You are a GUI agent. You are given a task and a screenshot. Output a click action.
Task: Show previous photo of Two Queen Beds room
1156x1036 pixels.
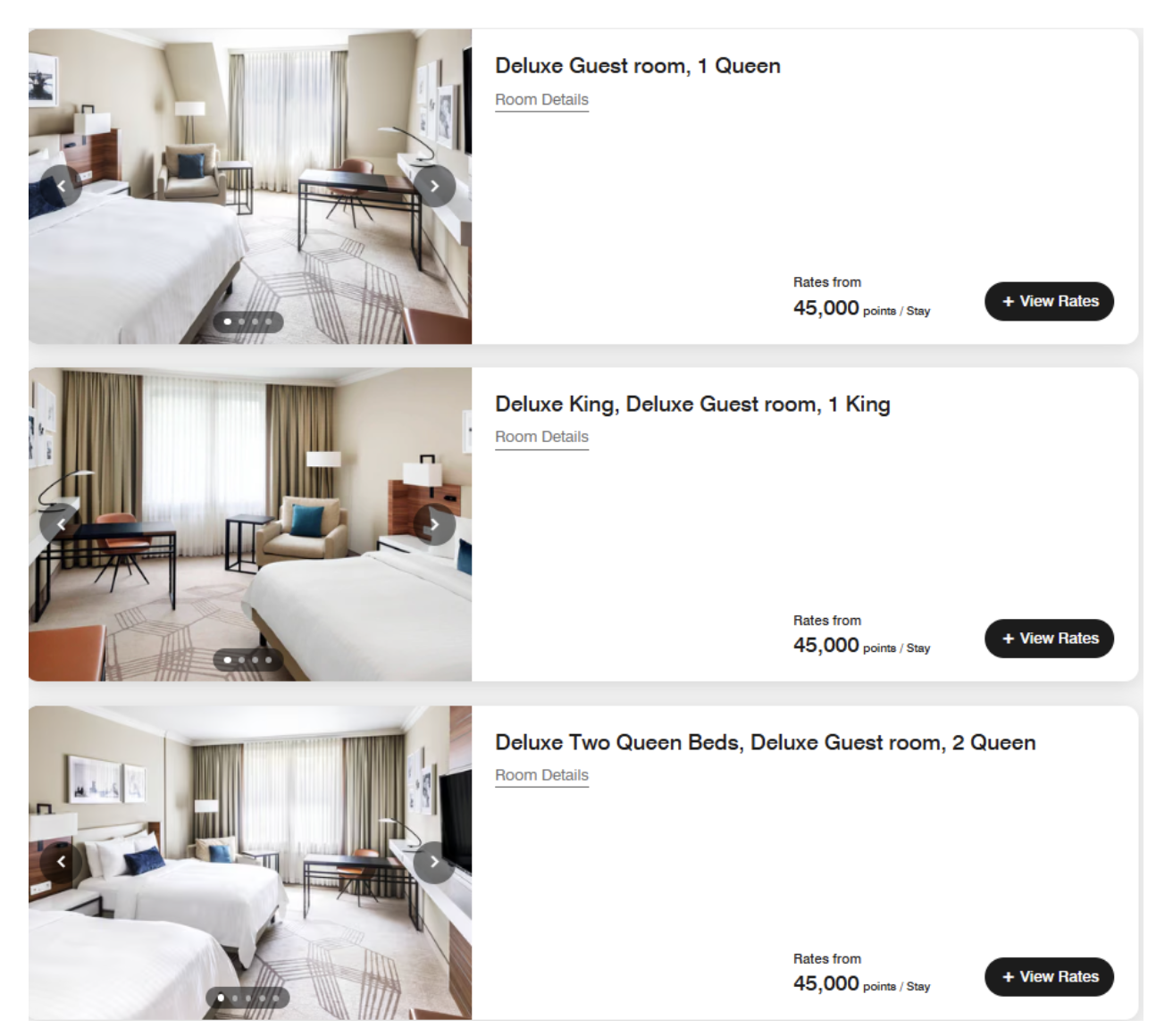[x=61, y=862]
